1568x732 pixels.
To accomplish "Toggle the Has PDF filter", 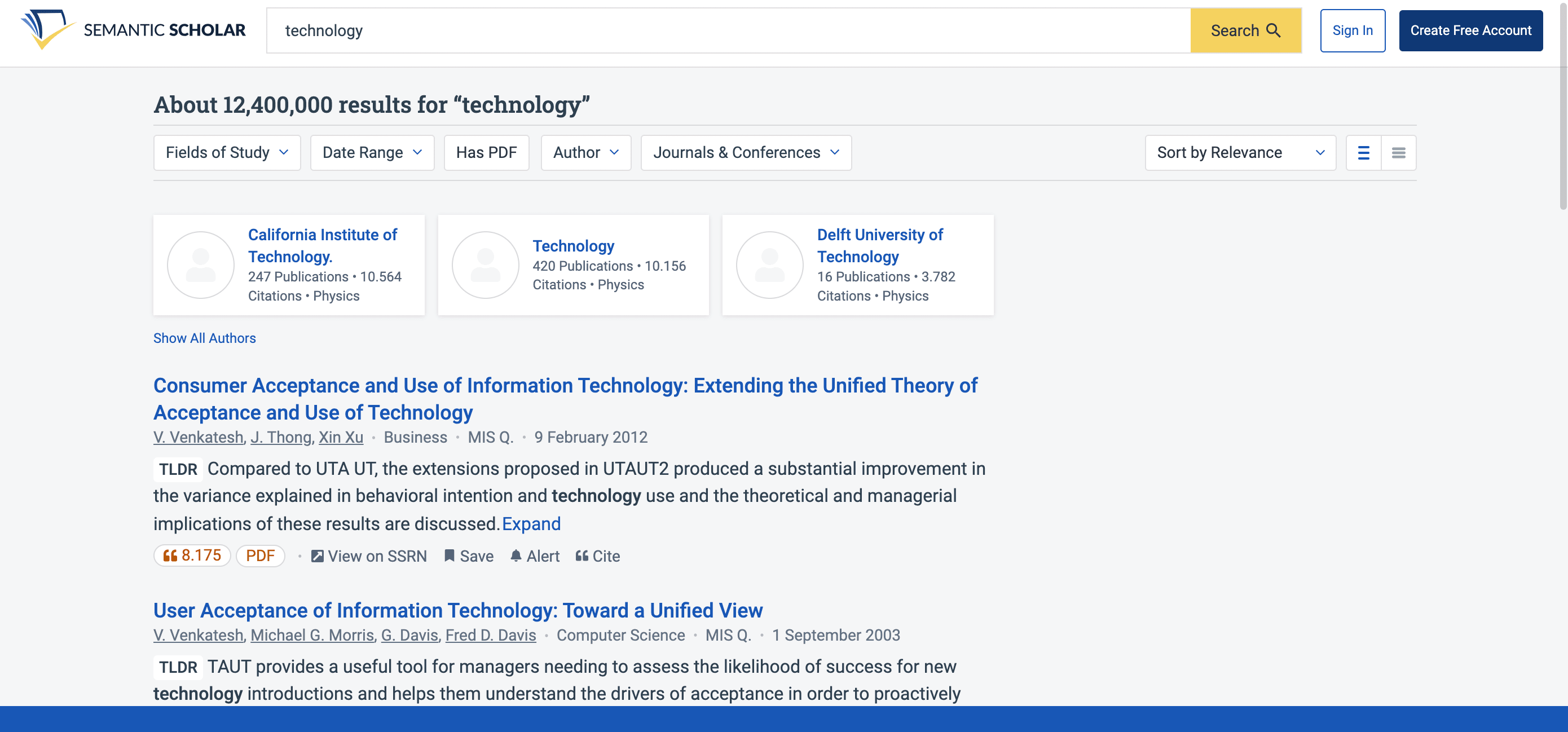I will click(x=486, y=153).
